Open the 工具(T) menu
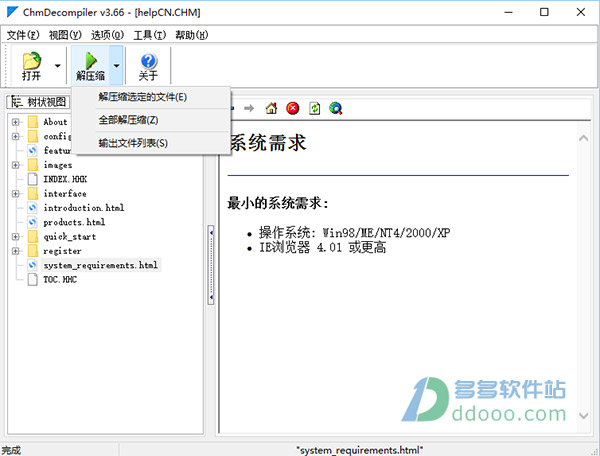Image resolution: width=600 pixels, height=456 pixels. pyautogui.click(x=150, y=35)
